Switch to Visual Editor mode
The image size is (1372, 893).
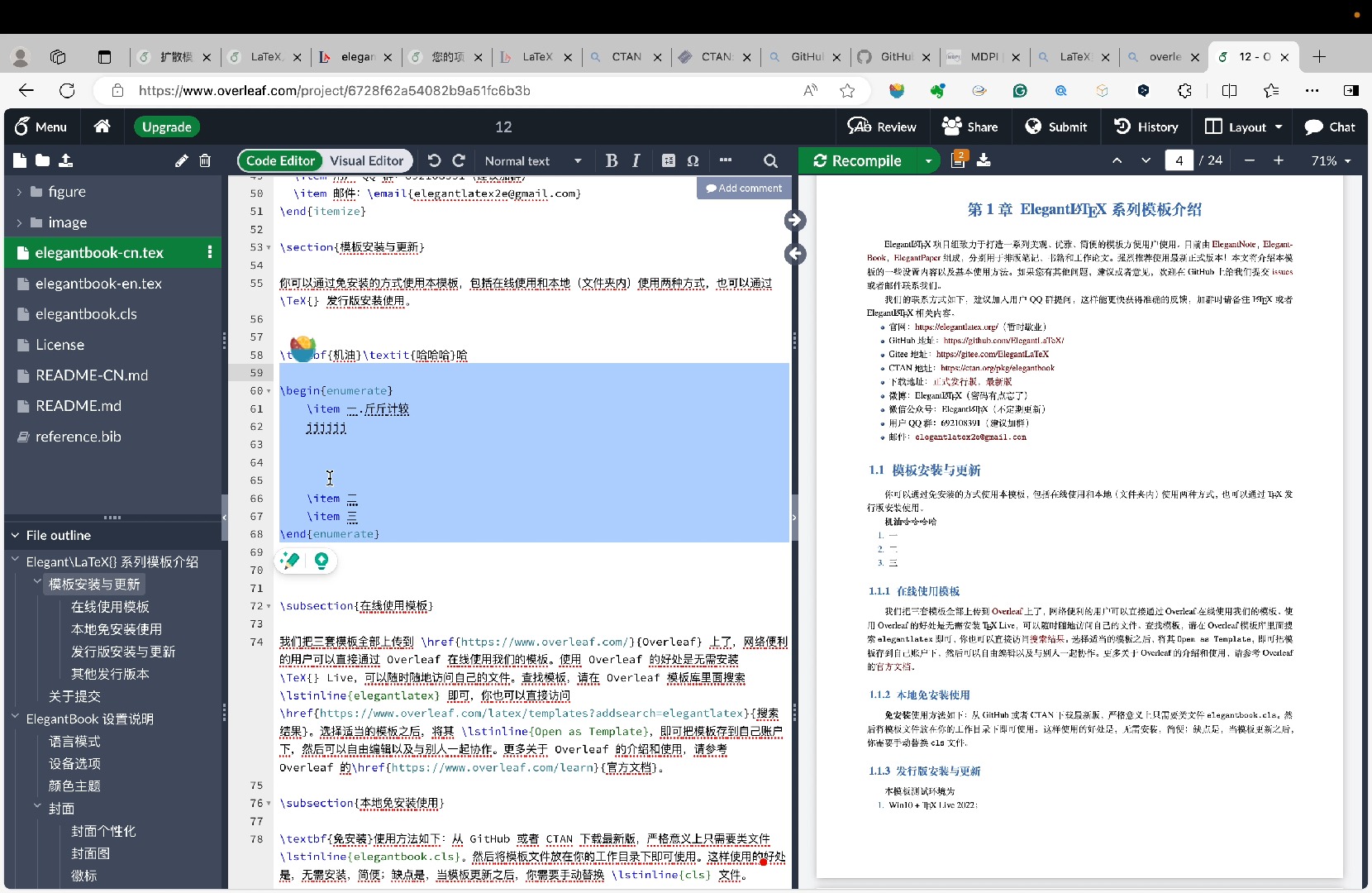coord(366,160)
